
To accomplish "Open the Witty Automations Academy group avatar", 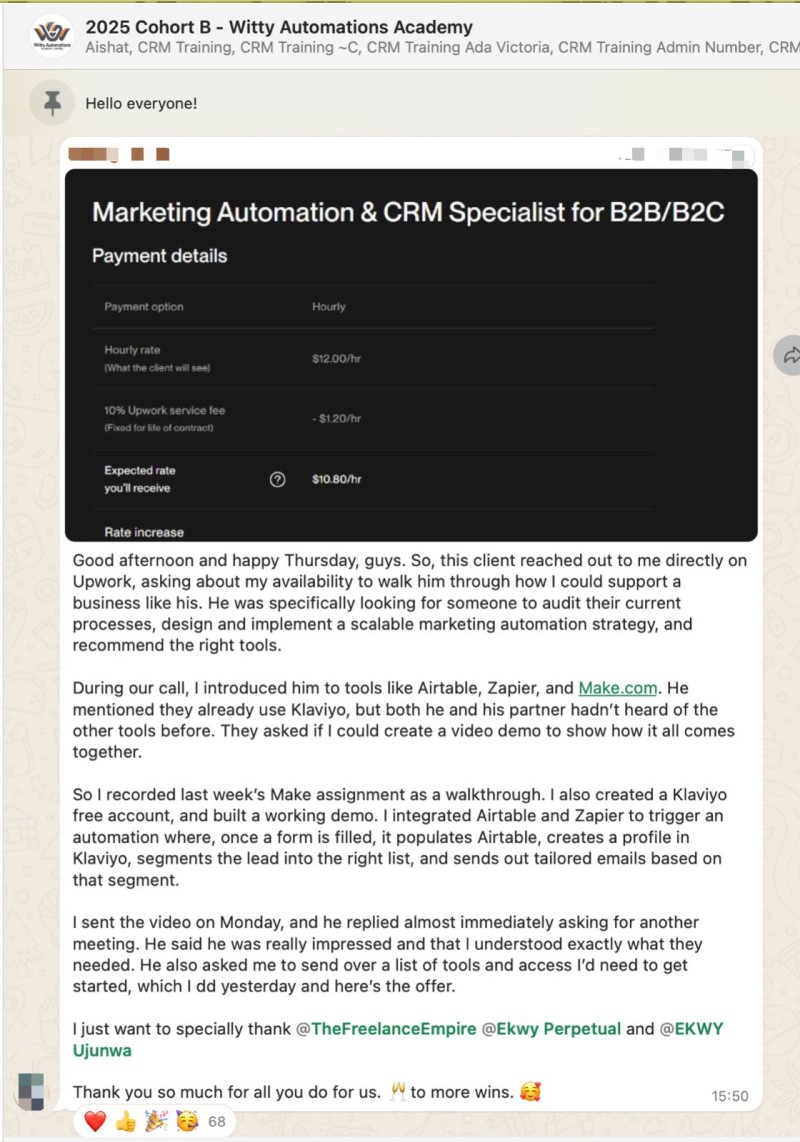I will click(x=52, y=36).
